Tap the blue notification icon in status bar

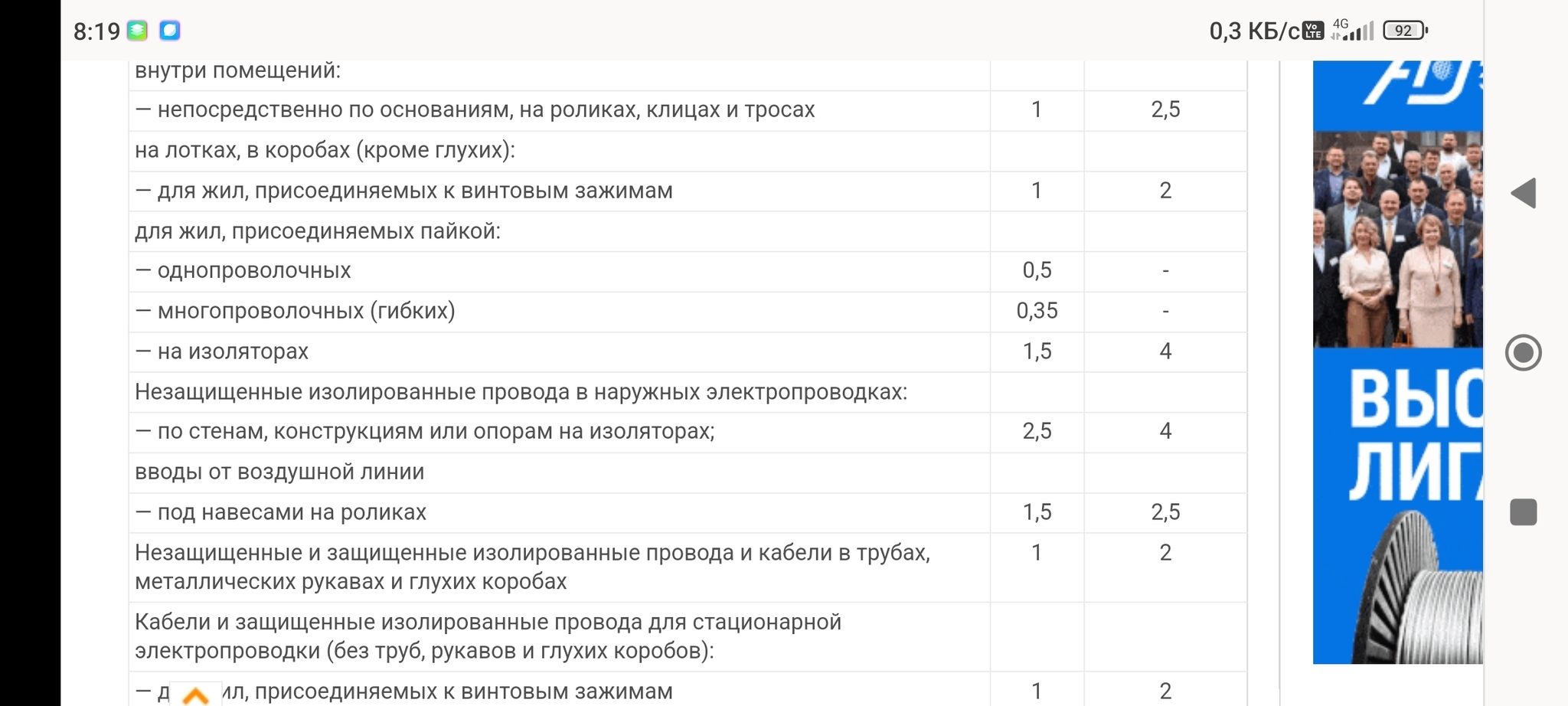point(169,31)
